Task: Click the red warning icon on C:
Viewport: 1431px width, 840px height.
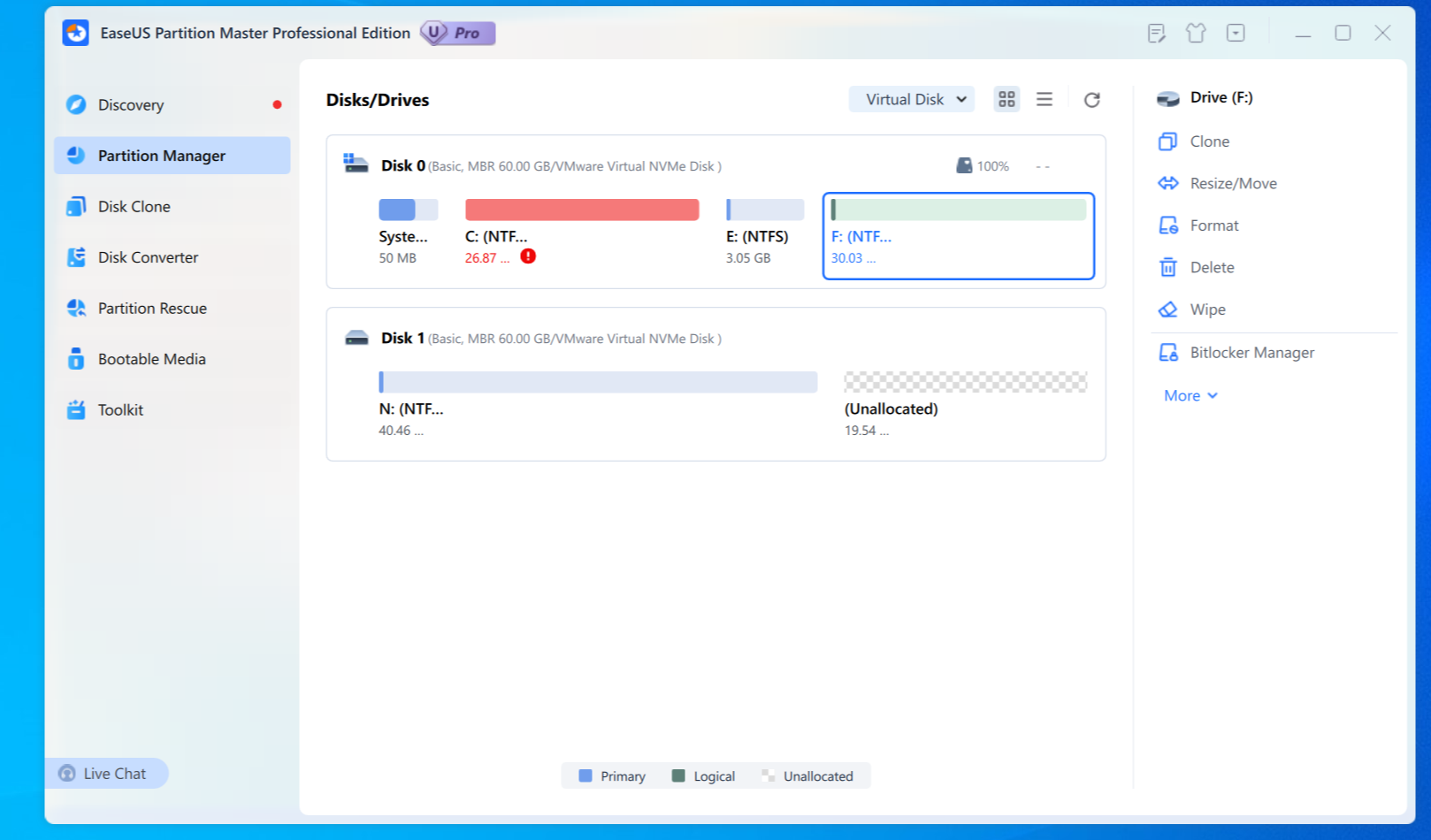Action: pos(528,256)
